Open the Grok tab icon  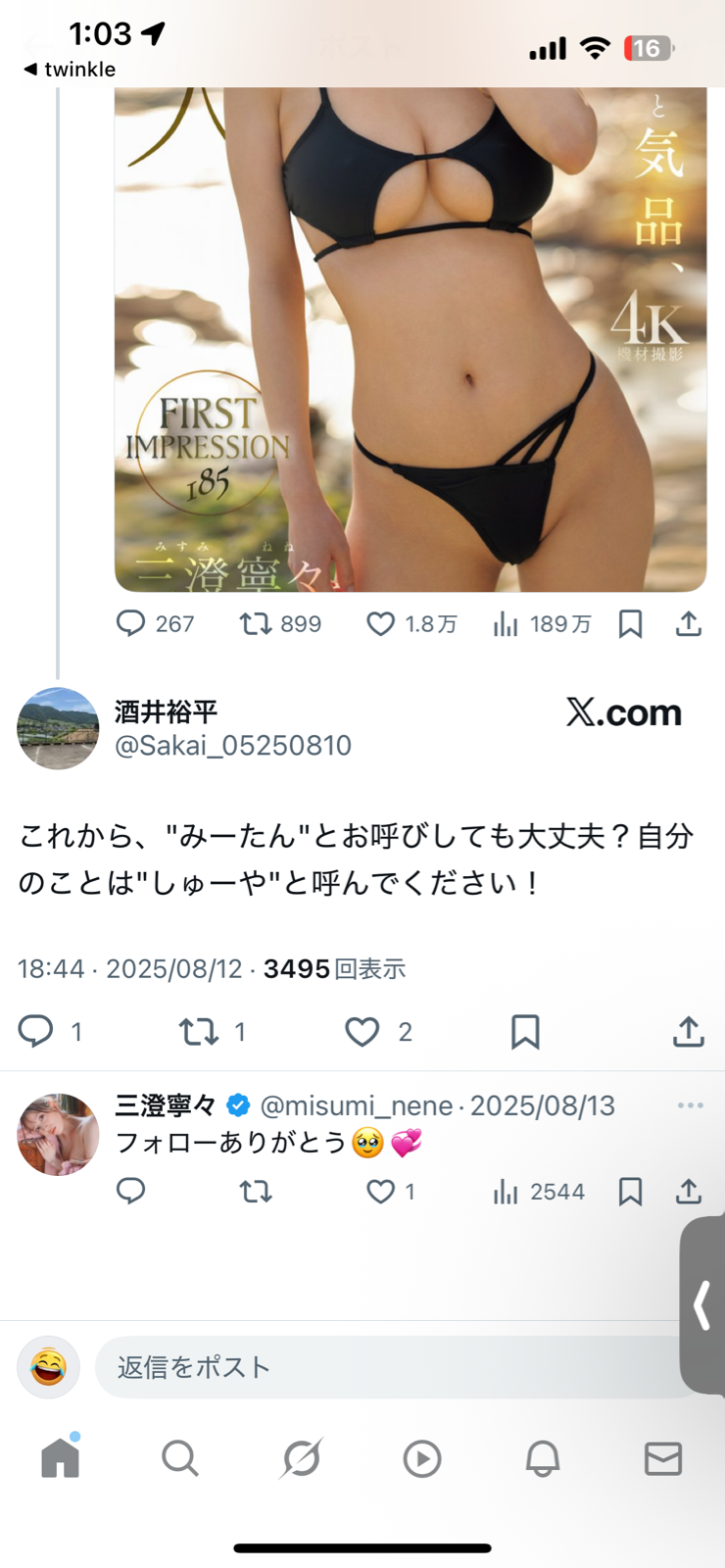[301, 1458]
